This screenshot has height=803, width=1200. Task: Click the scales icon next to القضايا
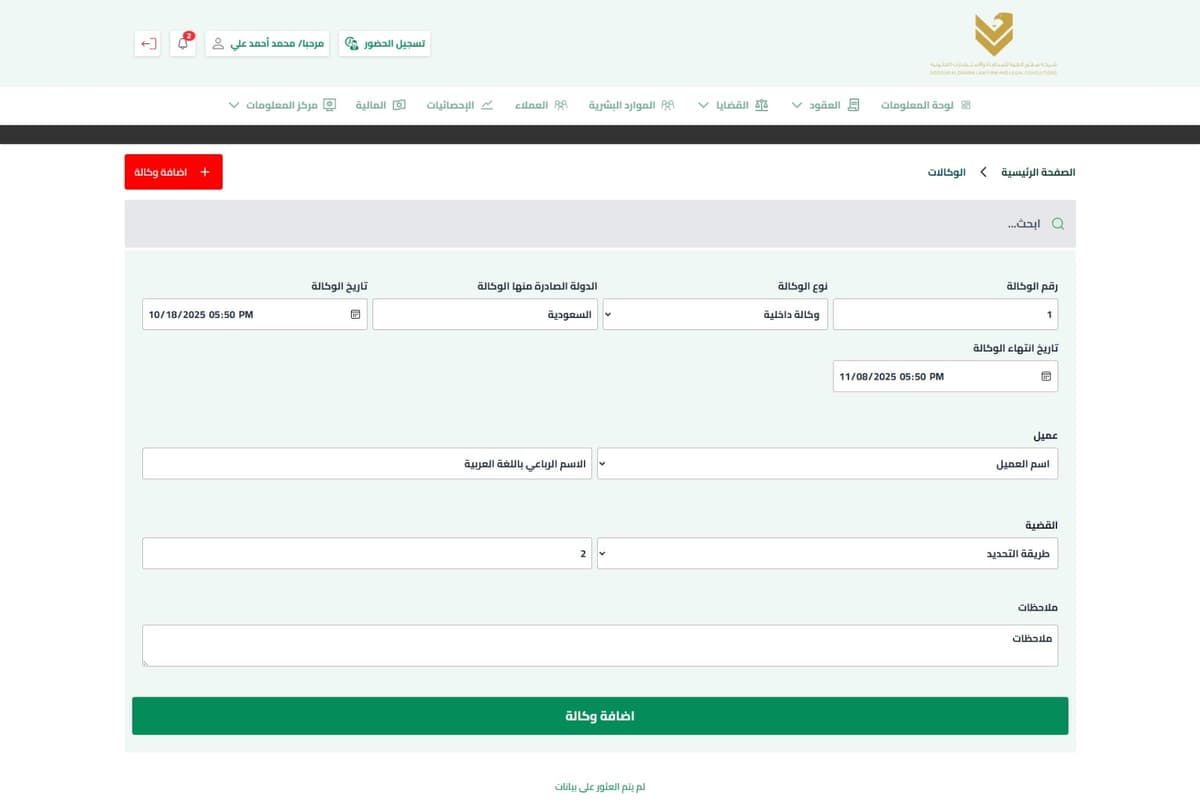tap(762, 105)
